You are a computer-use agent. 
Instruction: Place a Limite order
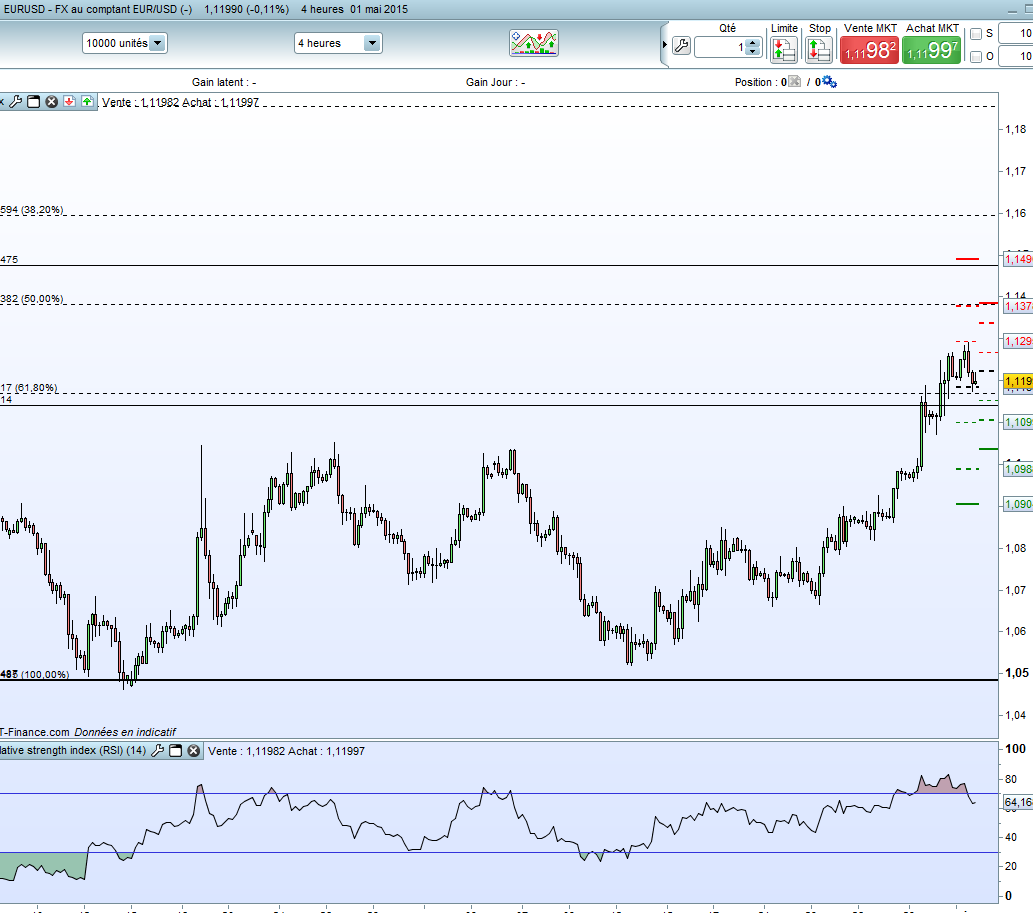pos(784,49)
